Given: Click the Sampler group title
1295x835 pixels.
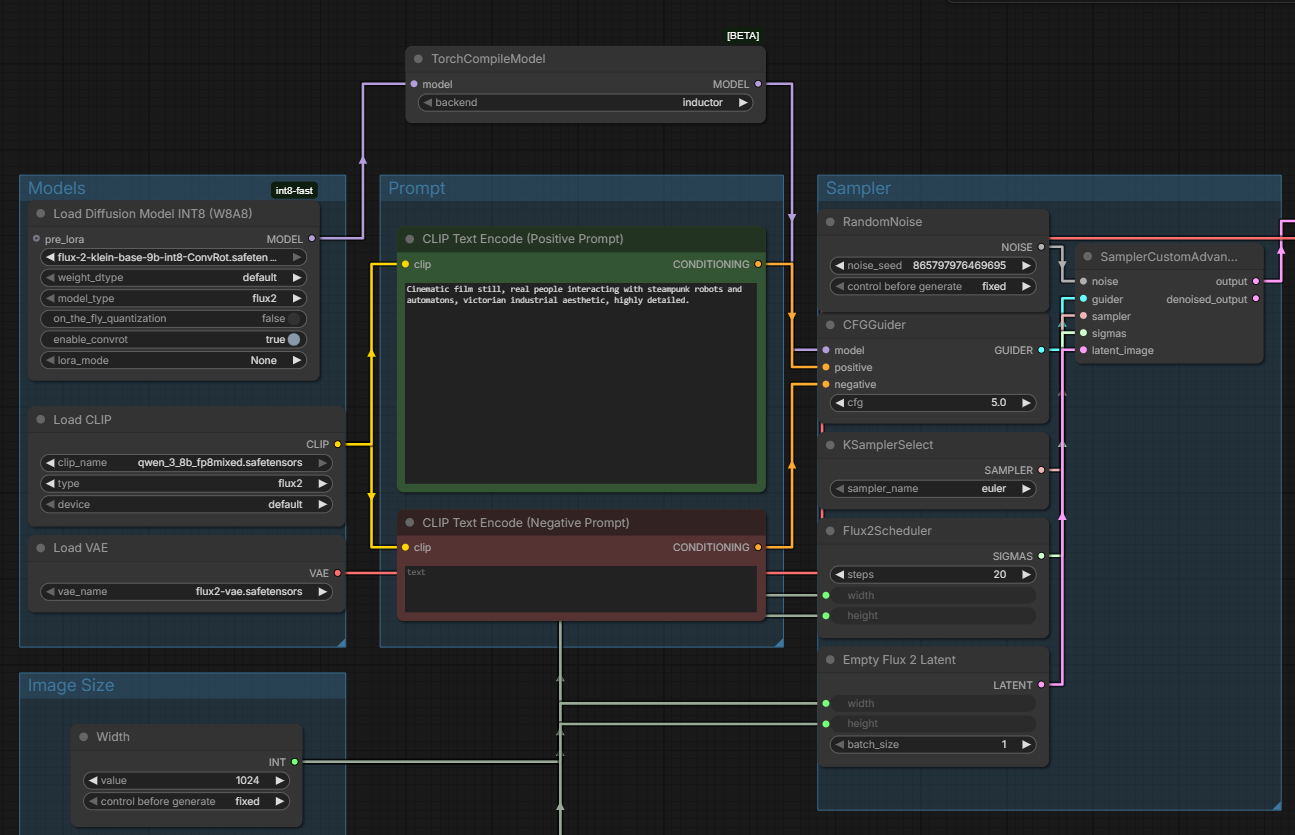Looking at the screenshot, I should 858,189.
